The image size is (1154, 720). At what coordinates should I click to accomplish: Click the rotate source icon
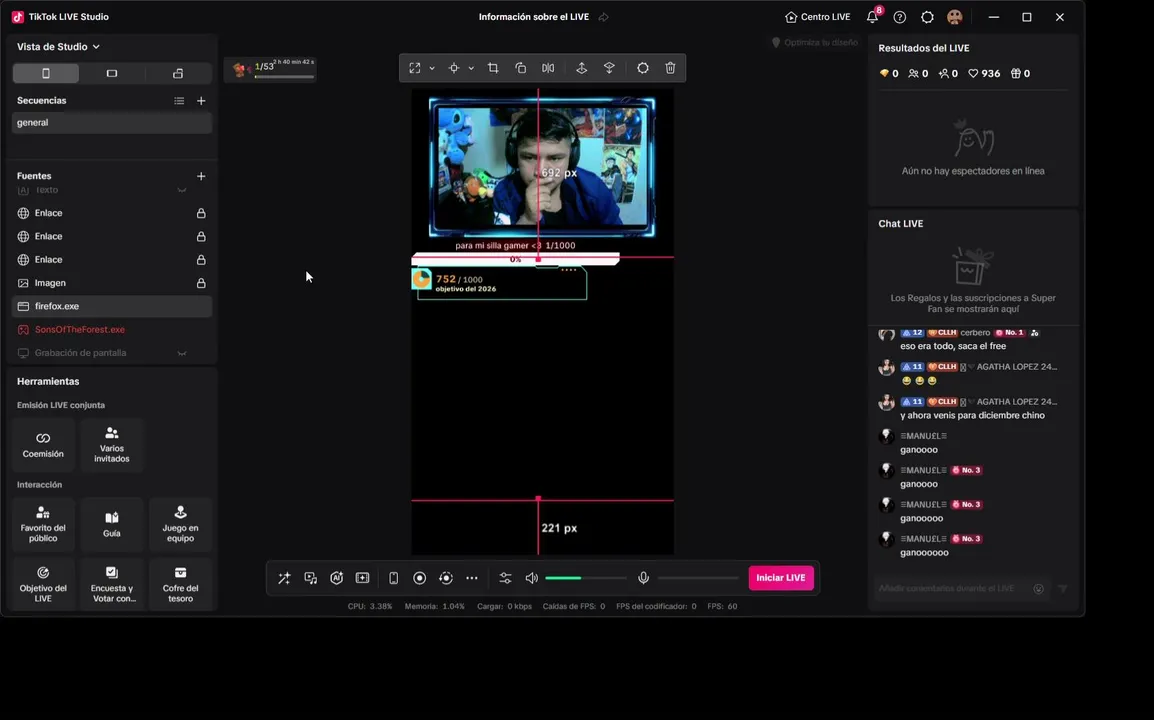(x=520, y=68)
